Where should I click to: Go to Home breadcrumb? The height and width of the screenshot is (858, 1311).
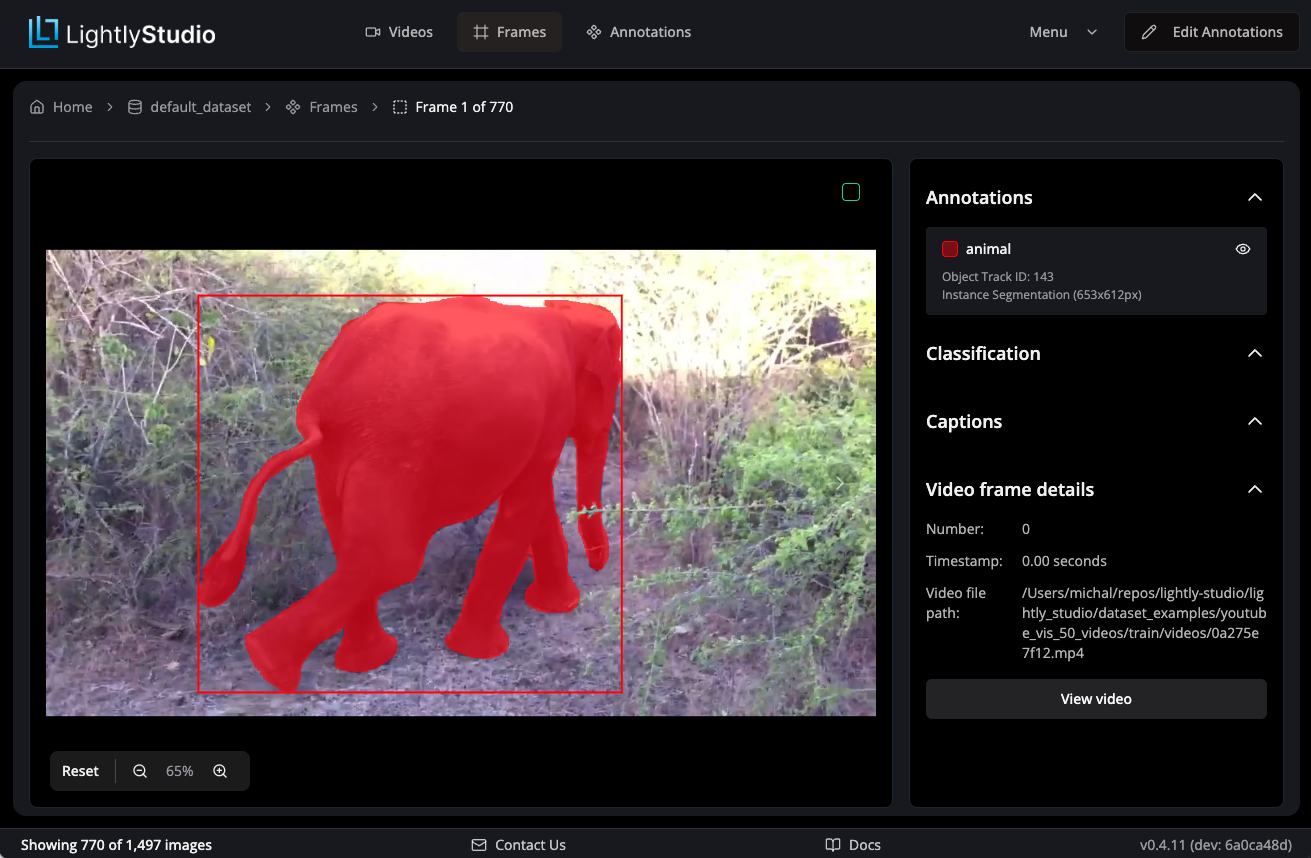point(61,107)
